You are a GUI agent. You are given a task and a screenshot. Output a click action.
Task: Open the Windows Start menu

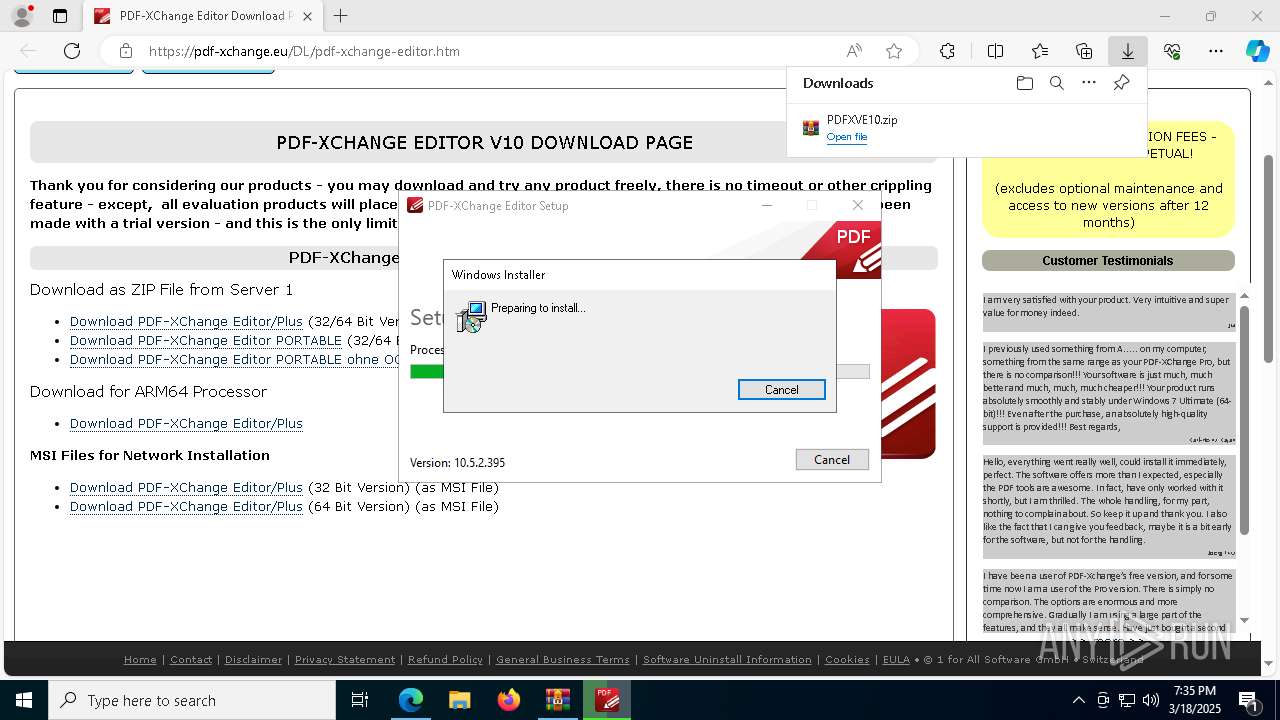click(x=24, y=700)
